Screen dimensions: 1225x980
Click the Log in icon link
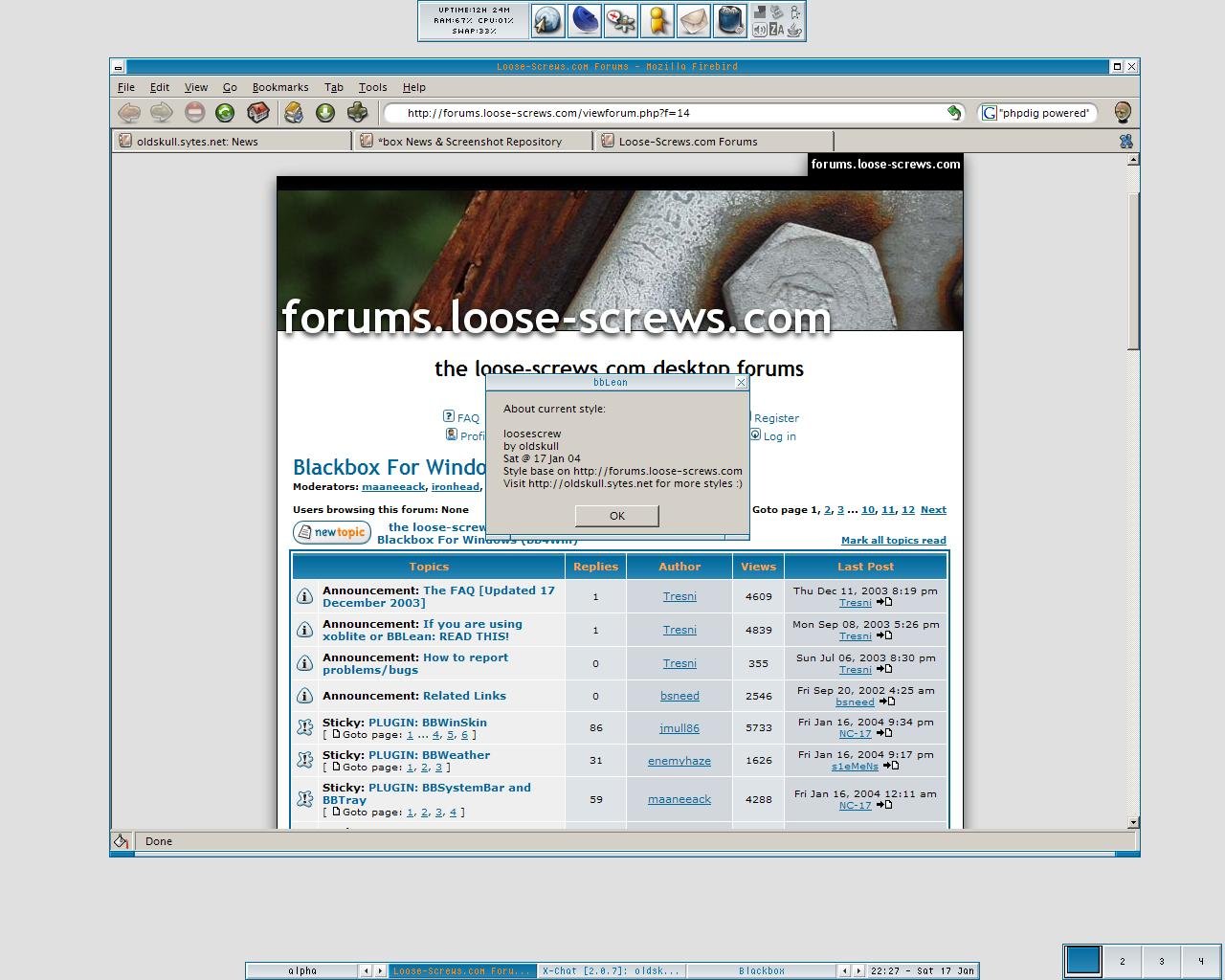pyautogui.click(x=755, y=434)
